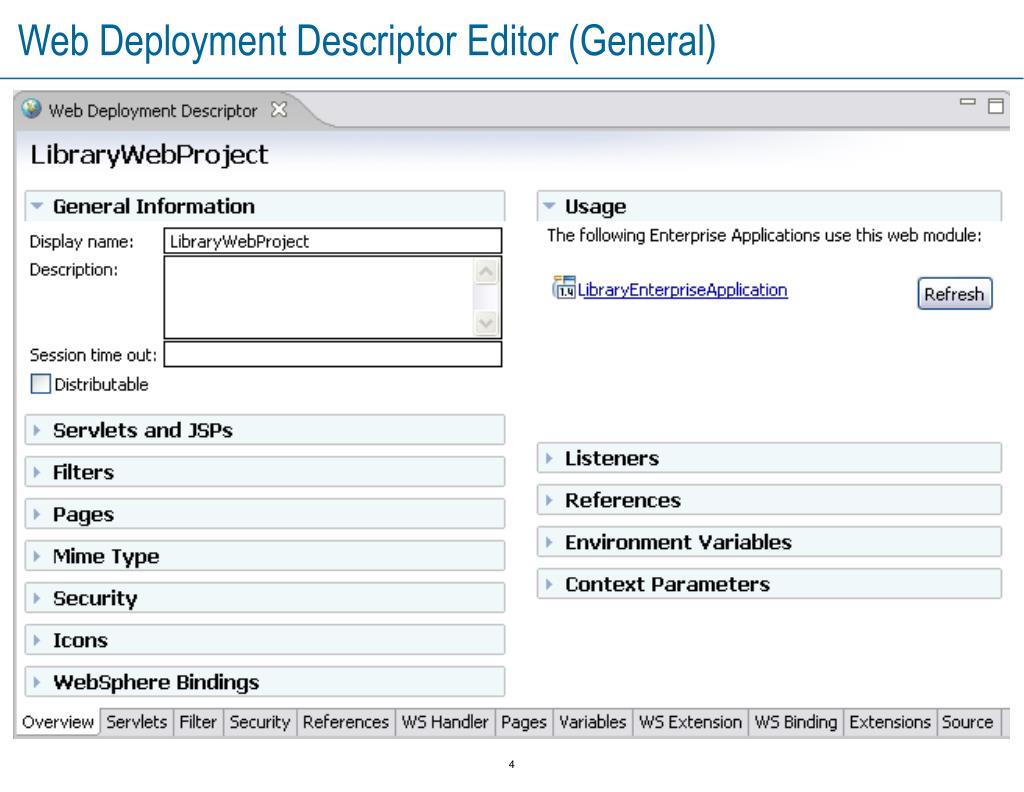Expand the References section arrow
This screenshot has width=1024, height=792.
[549, 500]
